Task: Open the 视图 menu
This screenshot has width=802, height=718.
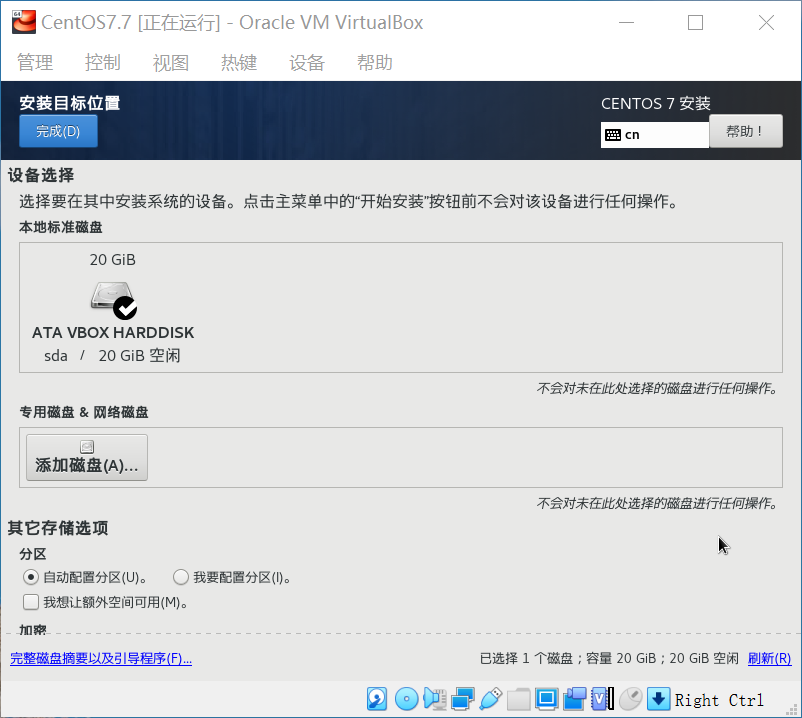Action: point(171,63)
